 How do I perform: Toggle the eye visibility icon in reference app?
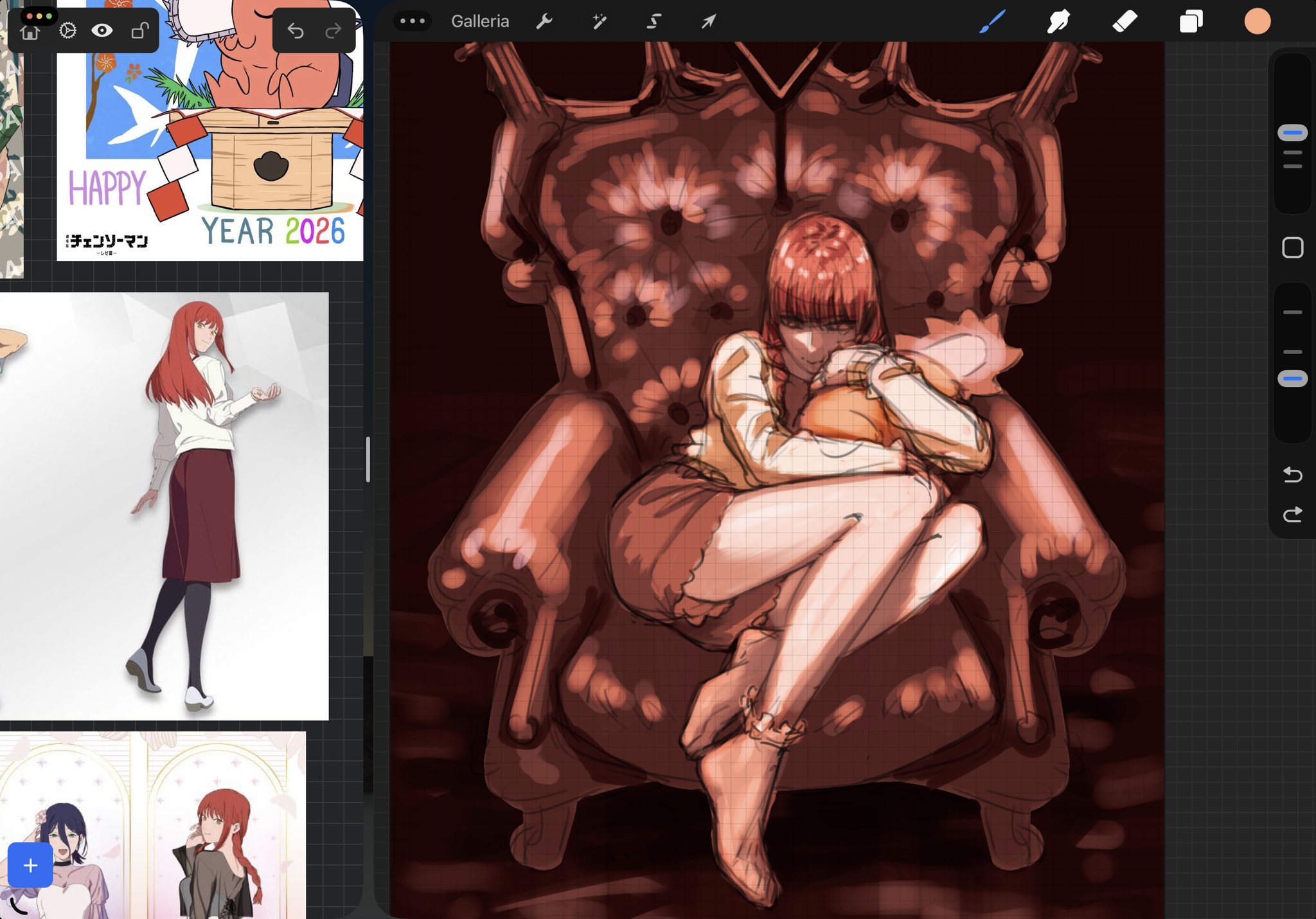102,30
